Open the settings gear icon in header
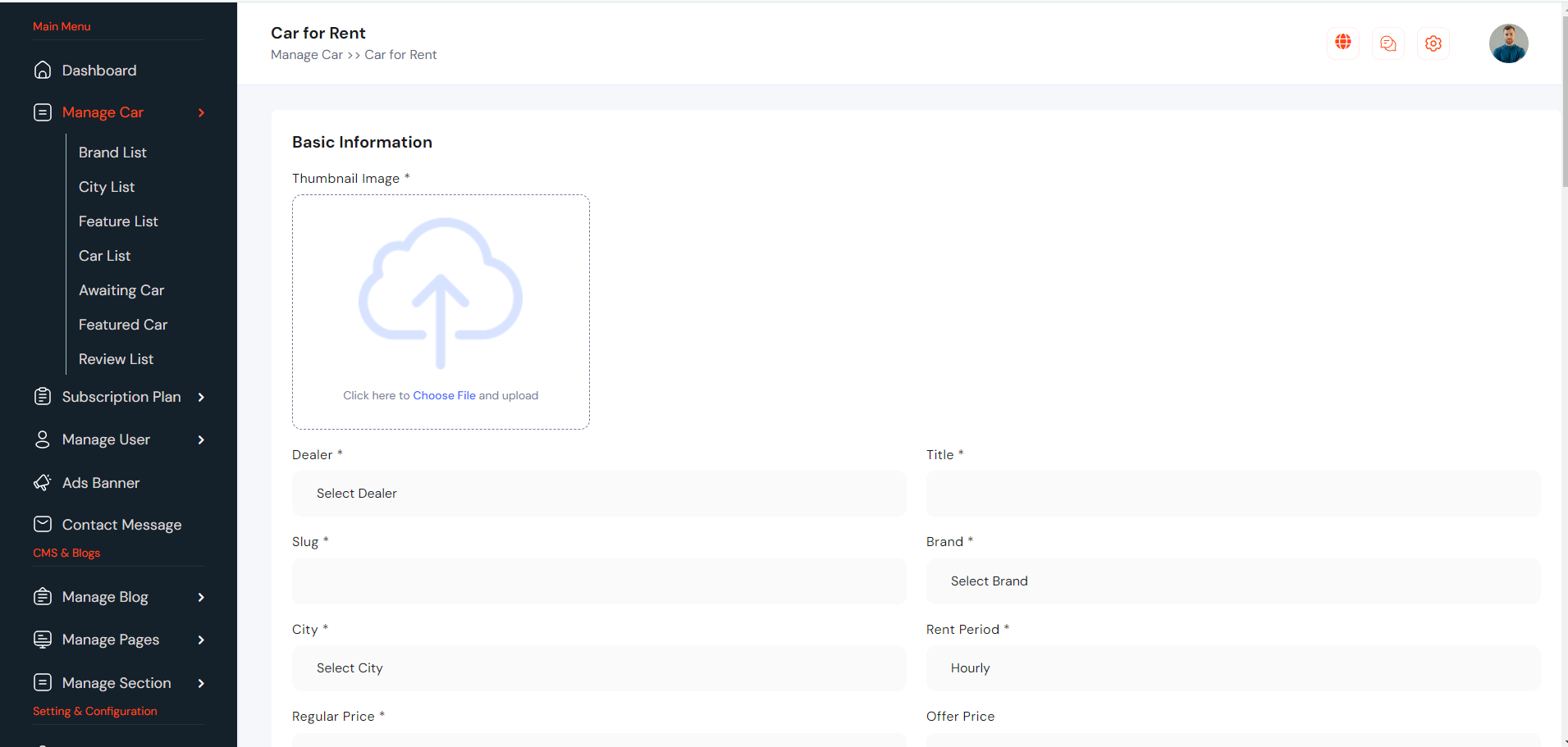The height and width of the screenshot is (747, 1568). (x=1433, y=43)
